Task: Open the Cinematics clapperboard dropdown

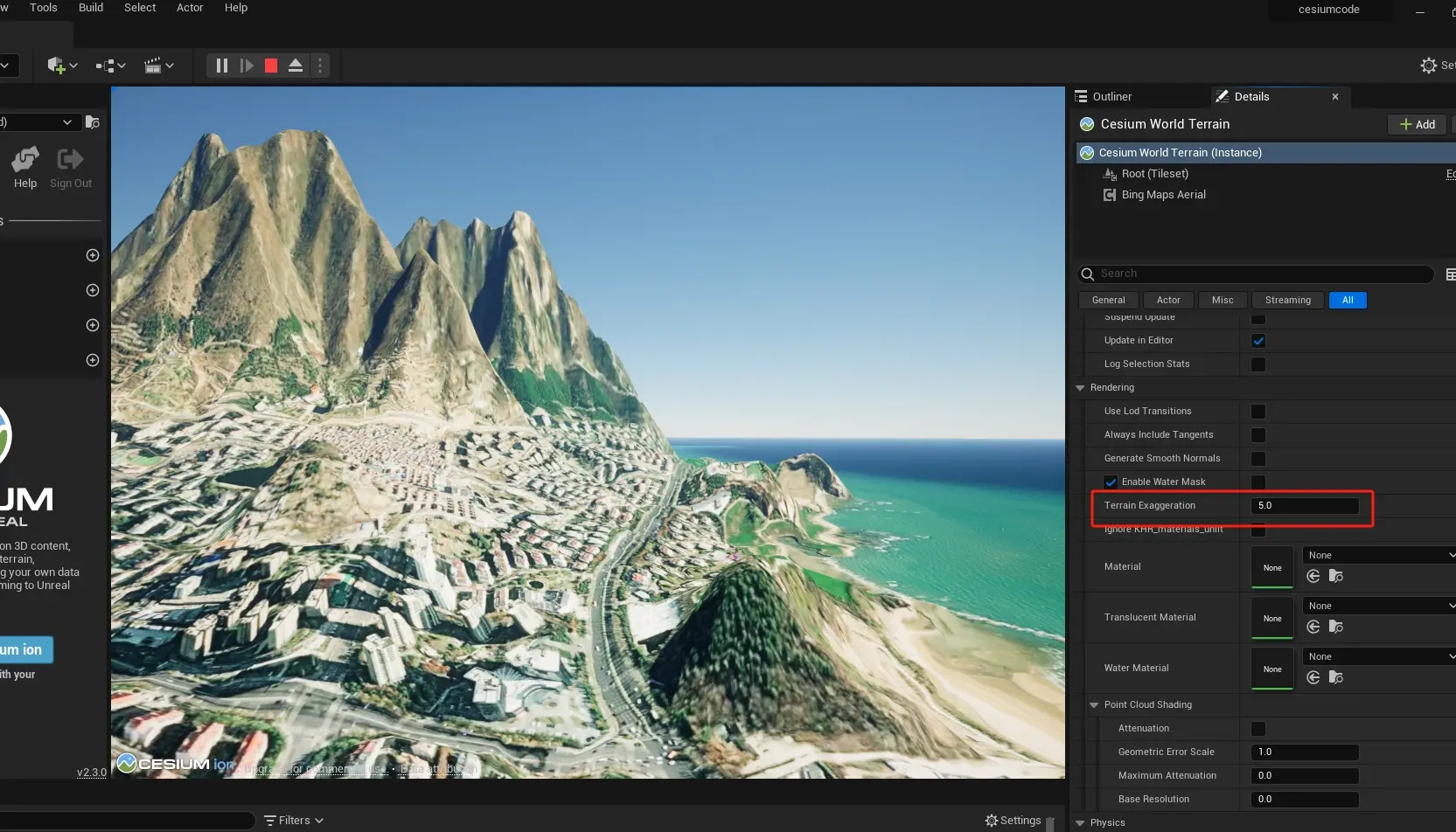Action: 158,66
